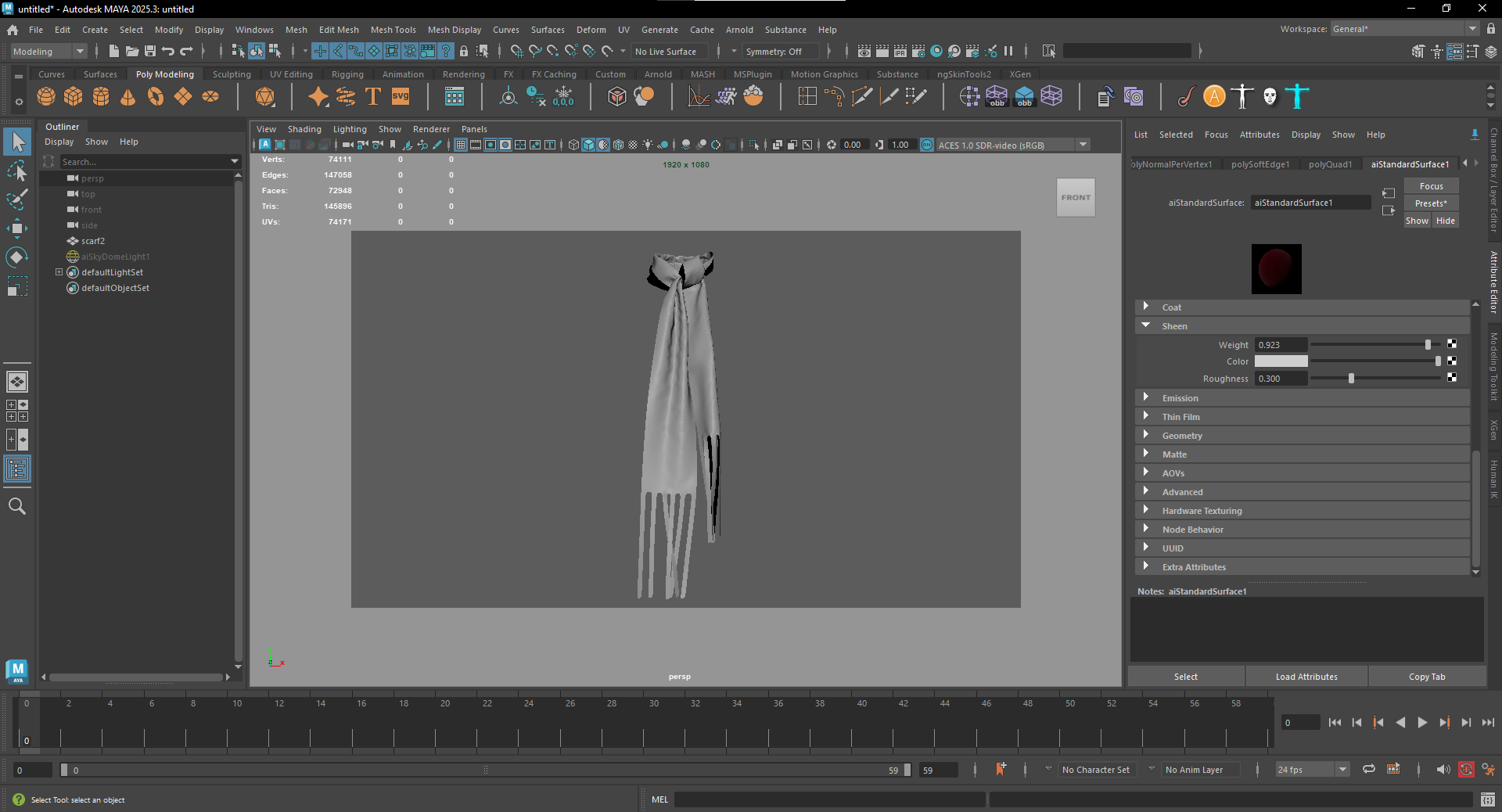Toggle audio mute speaker icon
Image resolution: width=1502 pixels, height=812 pixels.
(1443, 770)
